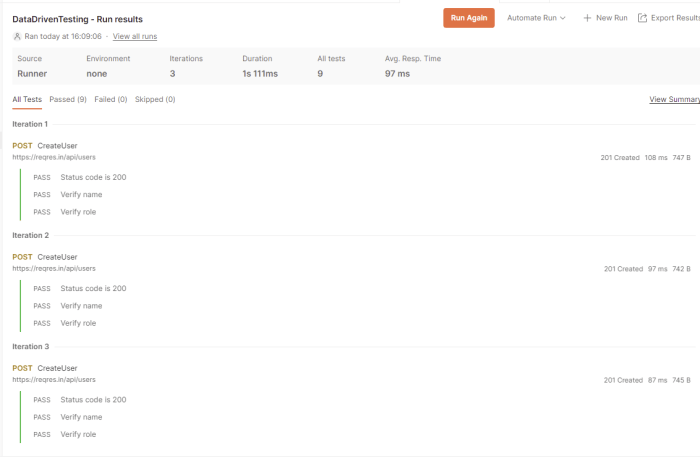
Task: Click the Iteration 1 heading
Action: (30, 124)
